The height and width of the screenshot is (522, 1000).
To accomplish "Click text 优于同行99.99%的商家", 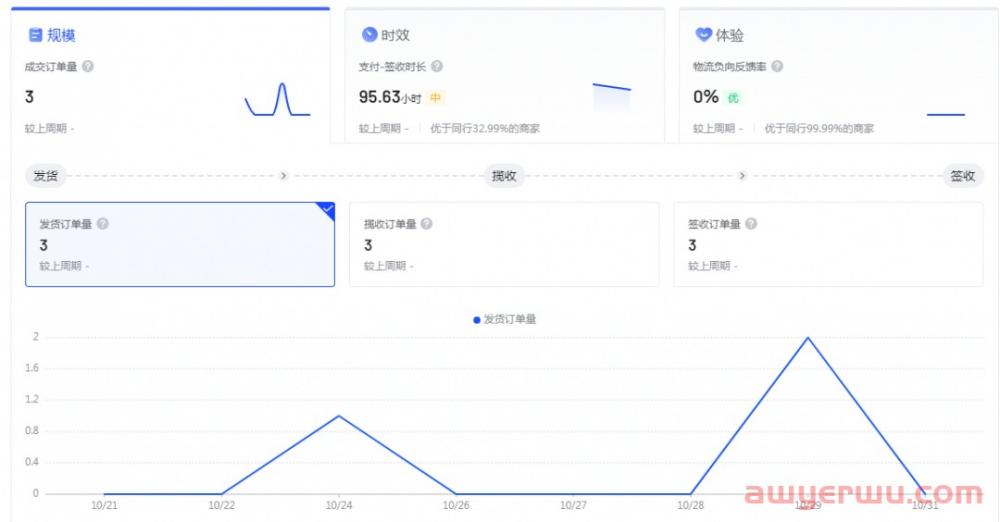I will pyautogui.click(x=819, y=128).
